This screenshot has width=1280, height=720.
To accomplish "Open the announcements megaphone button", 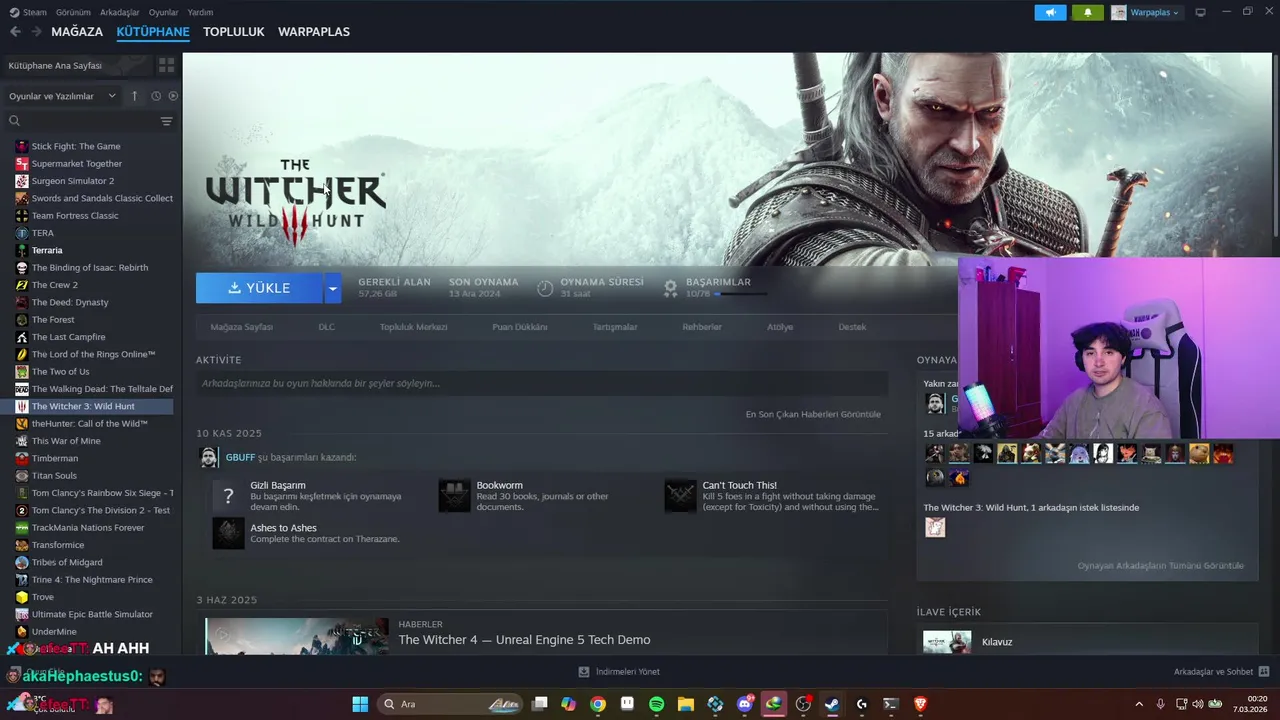I will (1050, 12).
